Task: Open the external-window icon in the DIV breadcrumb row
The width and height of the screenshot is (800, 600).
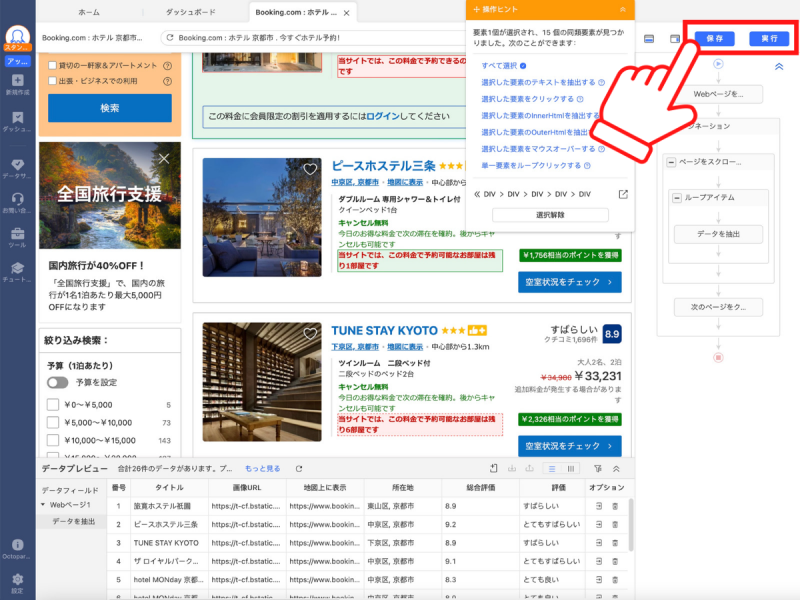Action: [623, 194]
